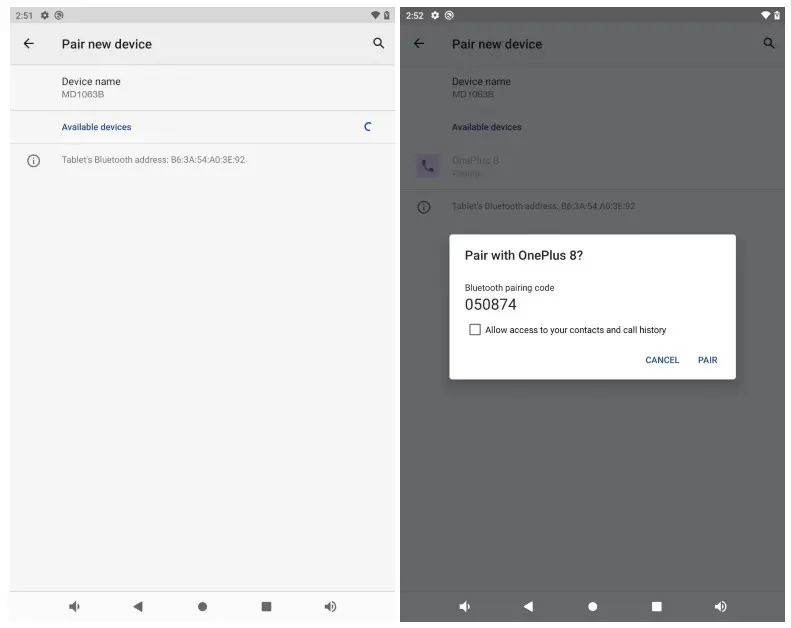Image resolution: width=791 pixels, height=628 pixels.
Task: Tap the circle home button on right nav bar
Action: pos(593,606)
